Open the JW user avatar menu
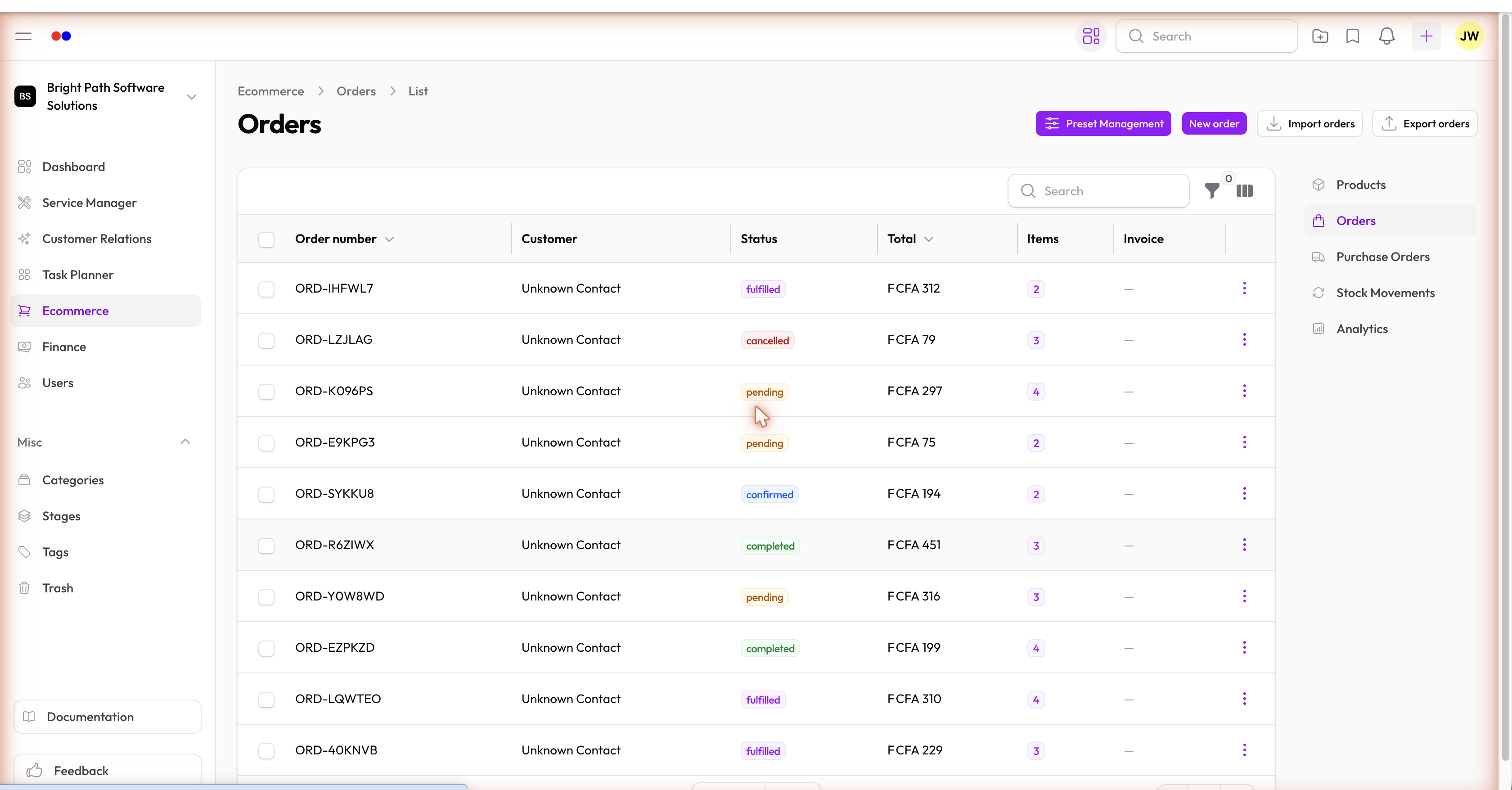 1469,36
